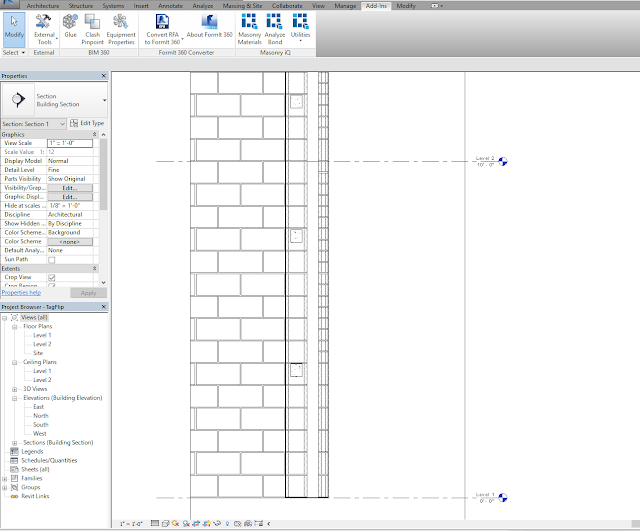Viewport: 640px width, 531px height.
Task: Click the section type preview icon
Action: [18, 100]
